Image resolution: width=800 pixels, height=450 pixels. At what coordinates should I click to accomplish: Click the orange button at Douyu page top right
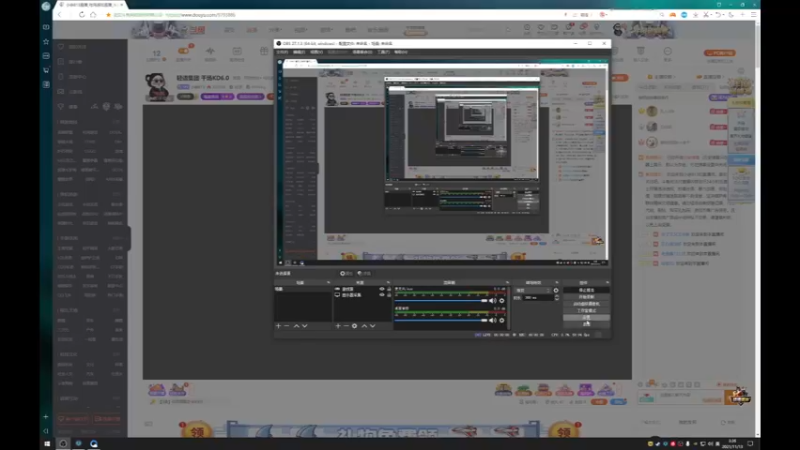(x=720, y=53)
